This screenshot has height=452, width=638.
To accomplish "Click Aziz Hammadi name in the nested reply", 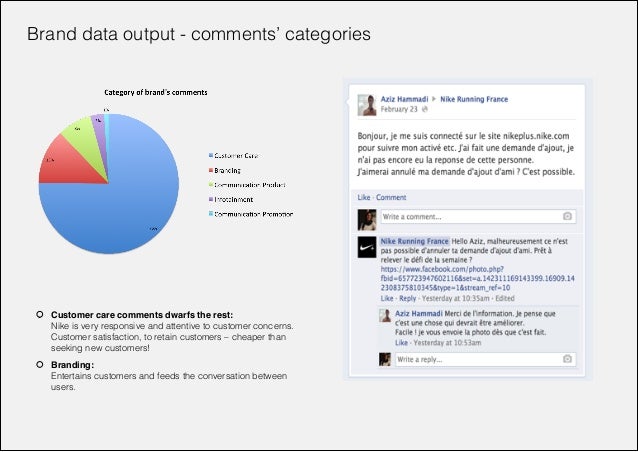I will tap(419, 313).
